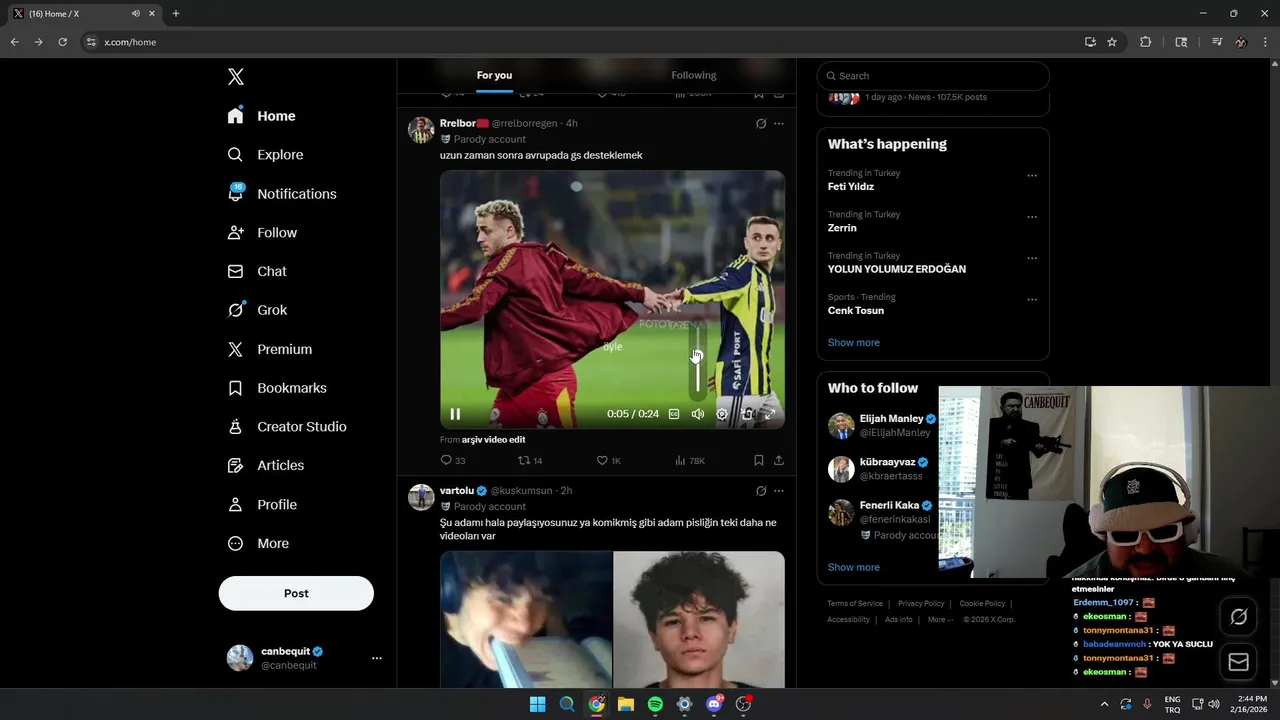Open Chrome media controls
Image resolution: width=1280 pixels, height=720 pixels.
pyautogui.click(x=1217, y=42)
